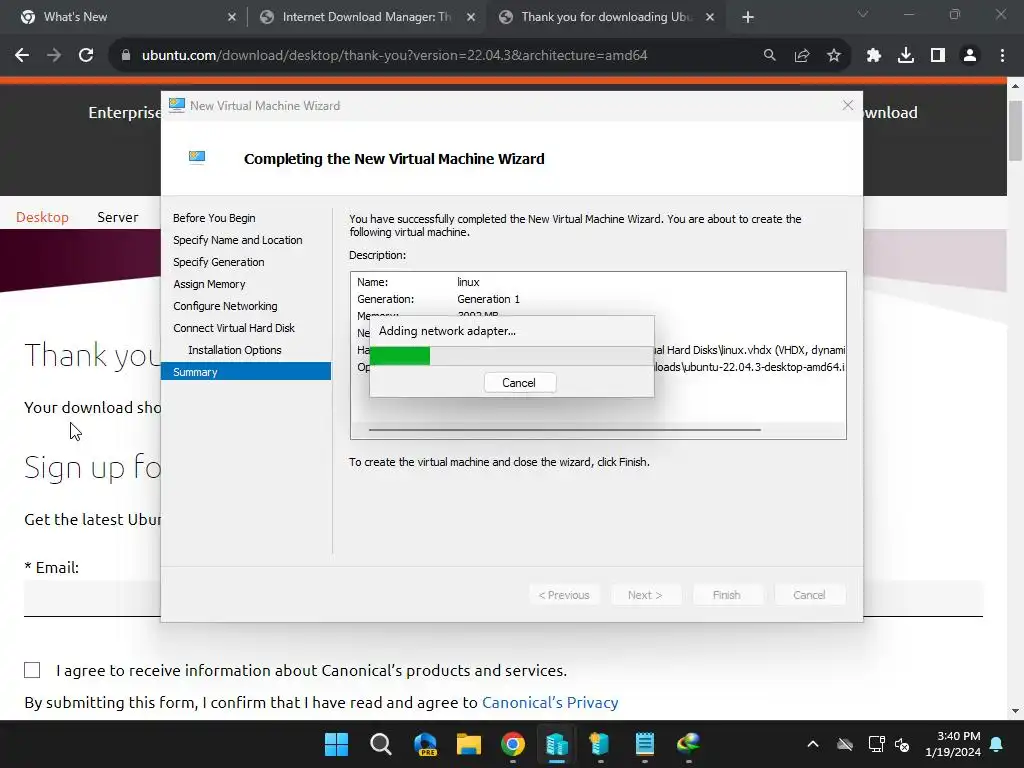This screenshot has width=1024, height=768.
Task: Switch to the Internet Download Manager tab
Action: coord(366,17)
